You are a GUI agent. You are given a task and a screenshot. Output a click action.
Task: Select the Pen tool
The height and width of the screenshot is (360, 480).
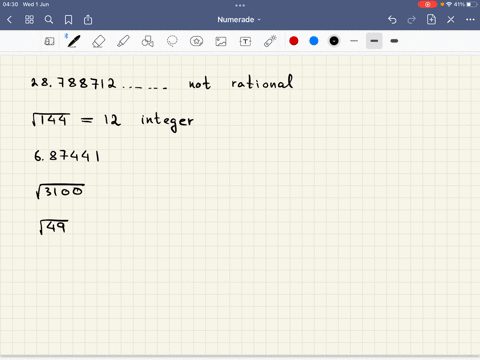coord(73,41)
